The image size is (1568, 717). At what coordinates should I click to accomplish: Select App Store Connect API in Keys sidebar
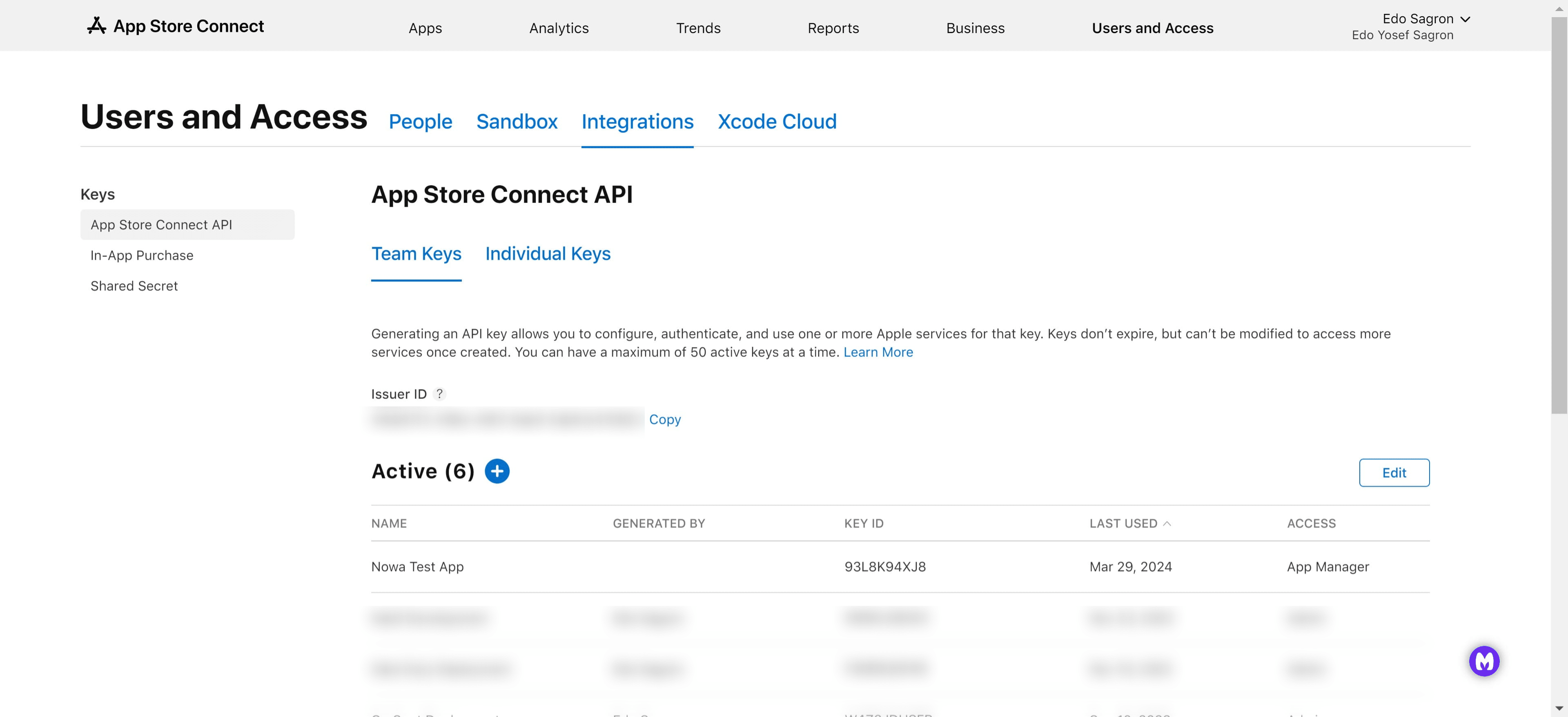(x=161, y=224)
